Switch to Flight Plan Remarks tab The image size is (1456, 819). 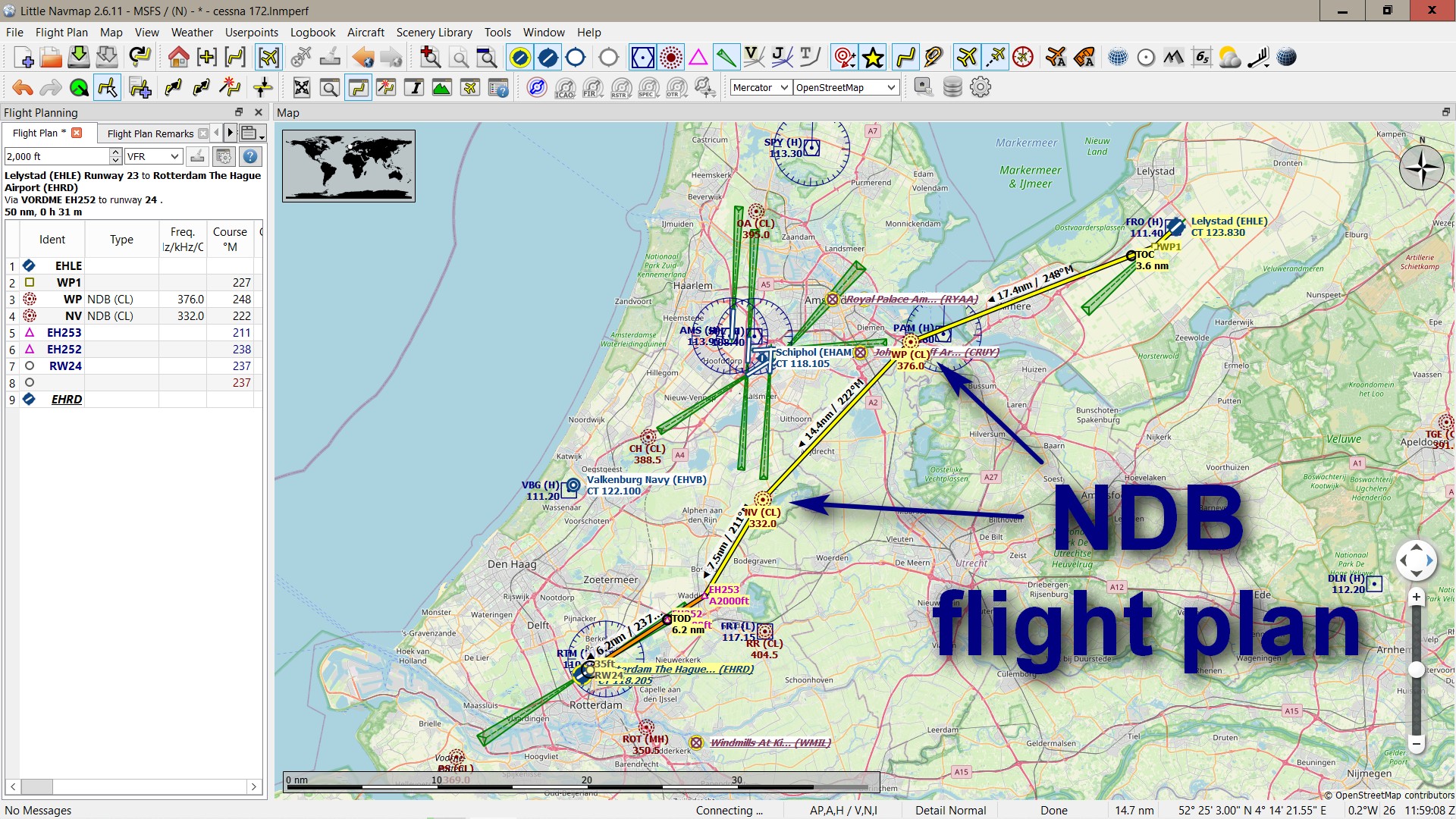150,133
